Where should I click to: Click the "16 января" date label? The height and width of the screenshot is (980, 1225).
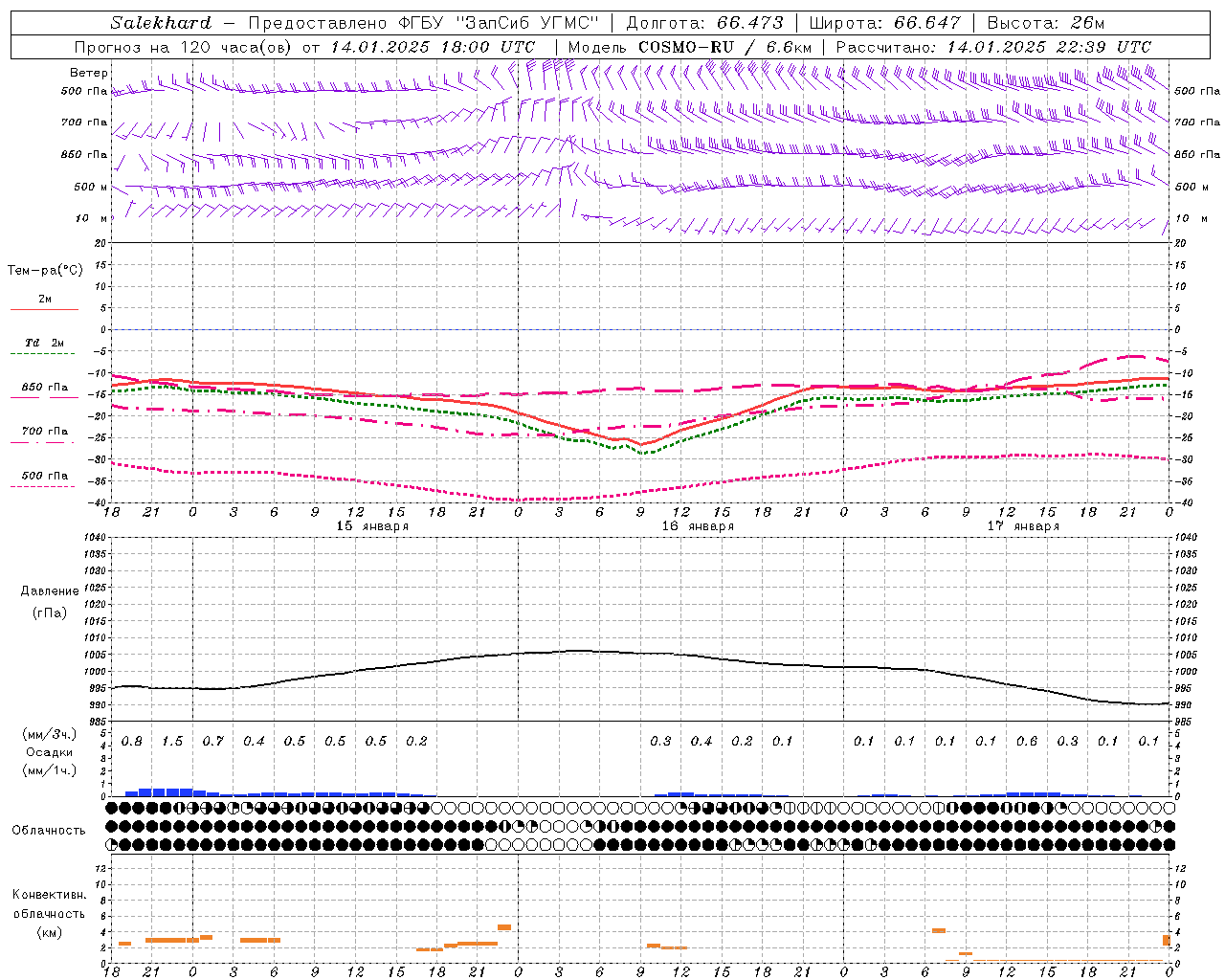click(698, 526)
